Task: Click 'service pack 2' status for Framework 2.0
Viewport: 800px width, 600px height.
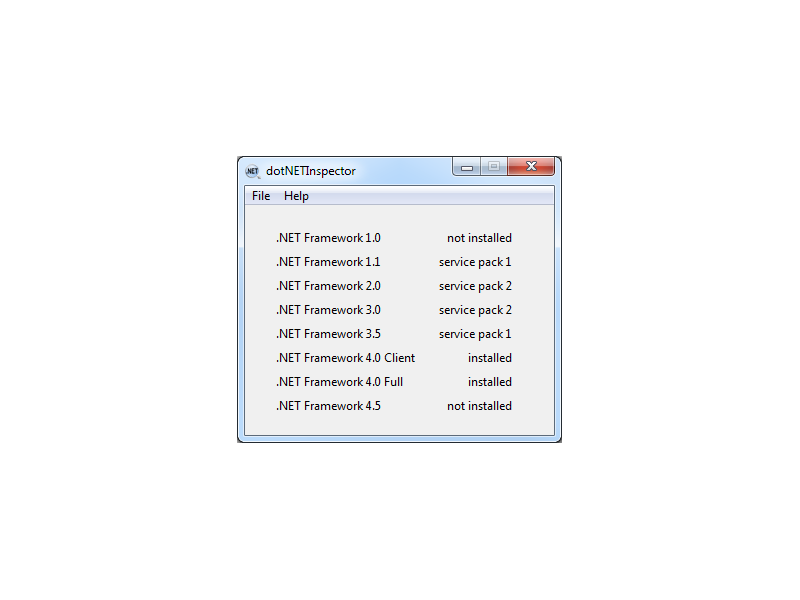Action: [475, 286]
